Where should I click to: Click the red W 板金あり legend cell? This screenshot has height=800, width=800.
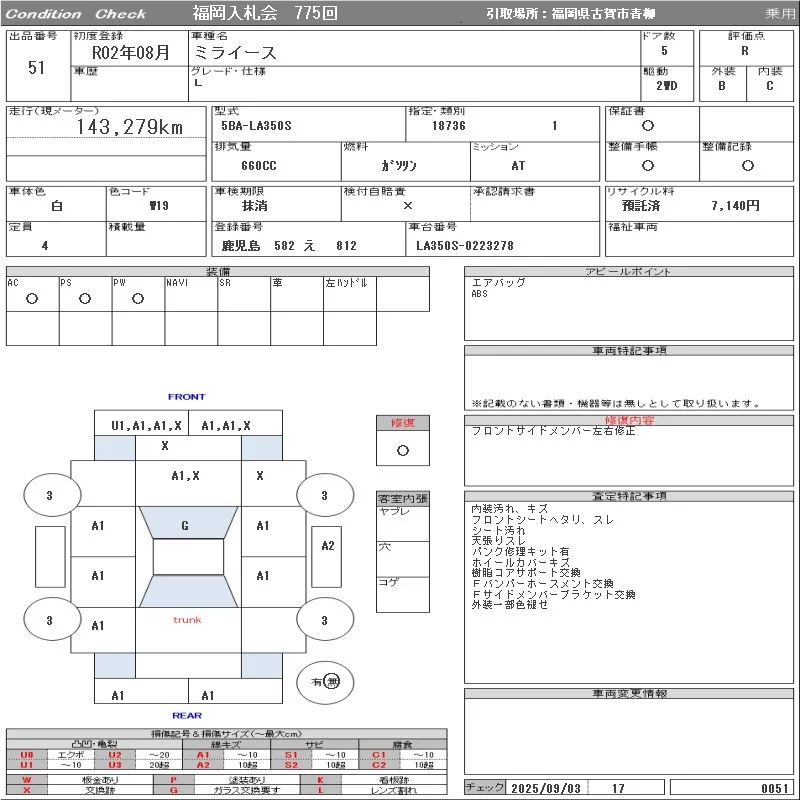pyautogui.click(x=27, y=779)
